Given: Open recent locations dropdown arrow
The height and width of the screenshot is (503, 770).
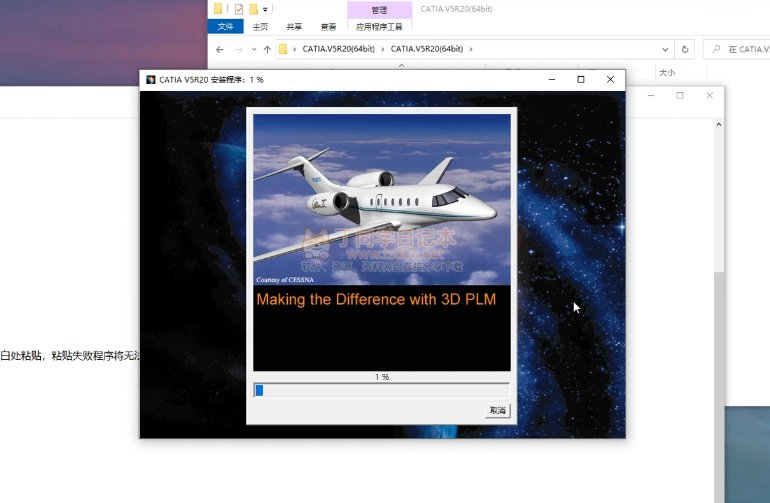Looking at the screenshot, I should (x=254, y=49).
